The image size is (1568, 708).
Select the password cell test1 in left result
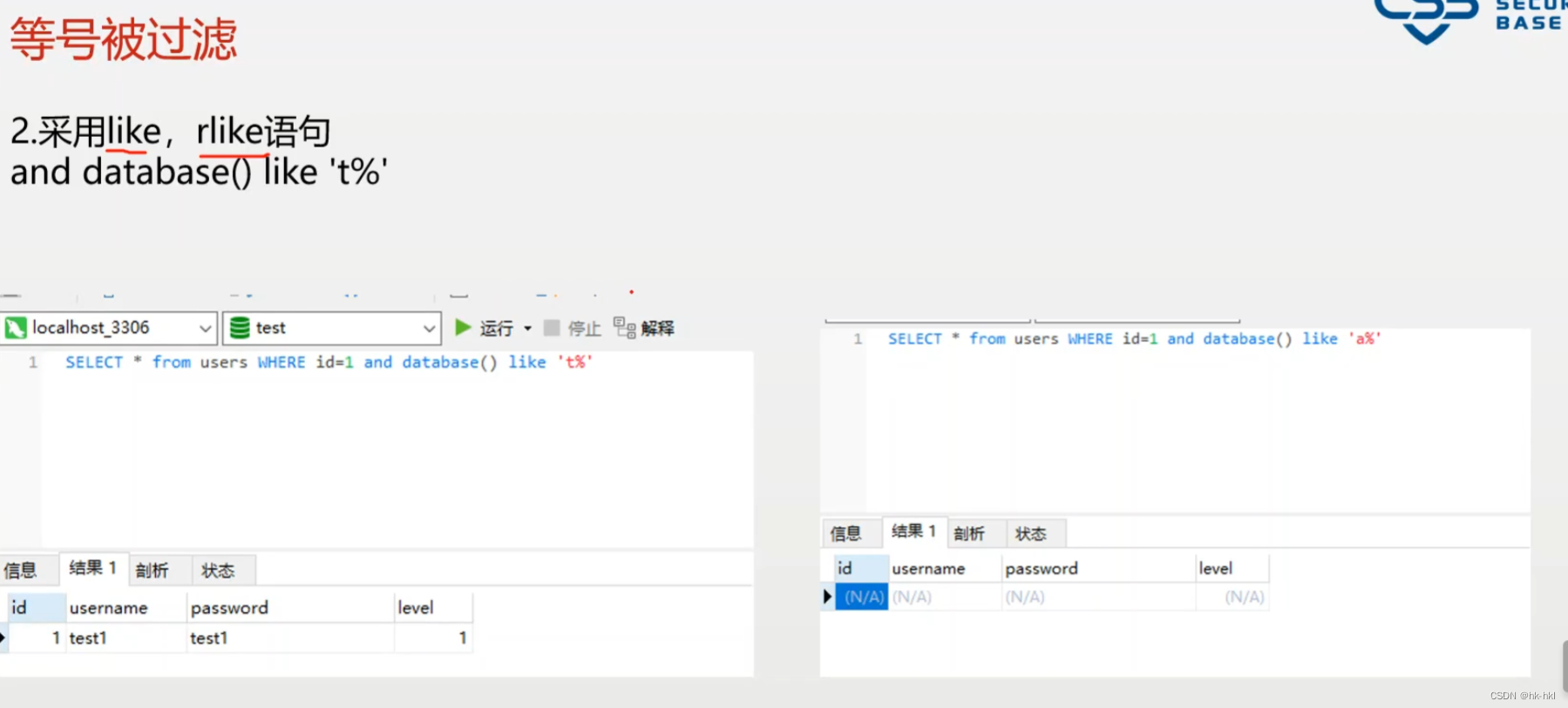pyautogui.click(x=291, y=638)
